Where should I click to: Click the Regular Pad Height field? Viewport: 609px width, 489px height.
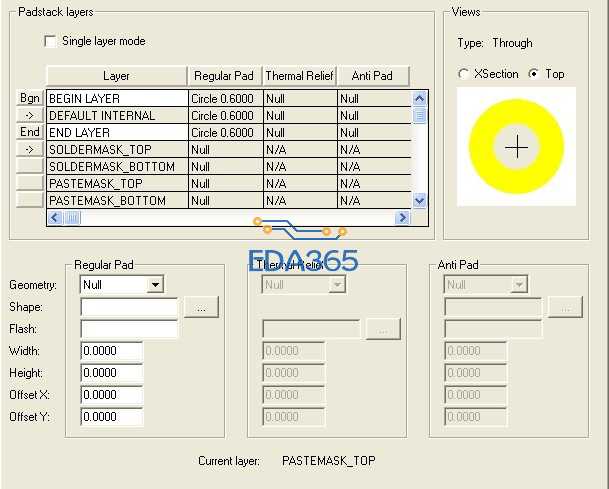coord(112,373)
